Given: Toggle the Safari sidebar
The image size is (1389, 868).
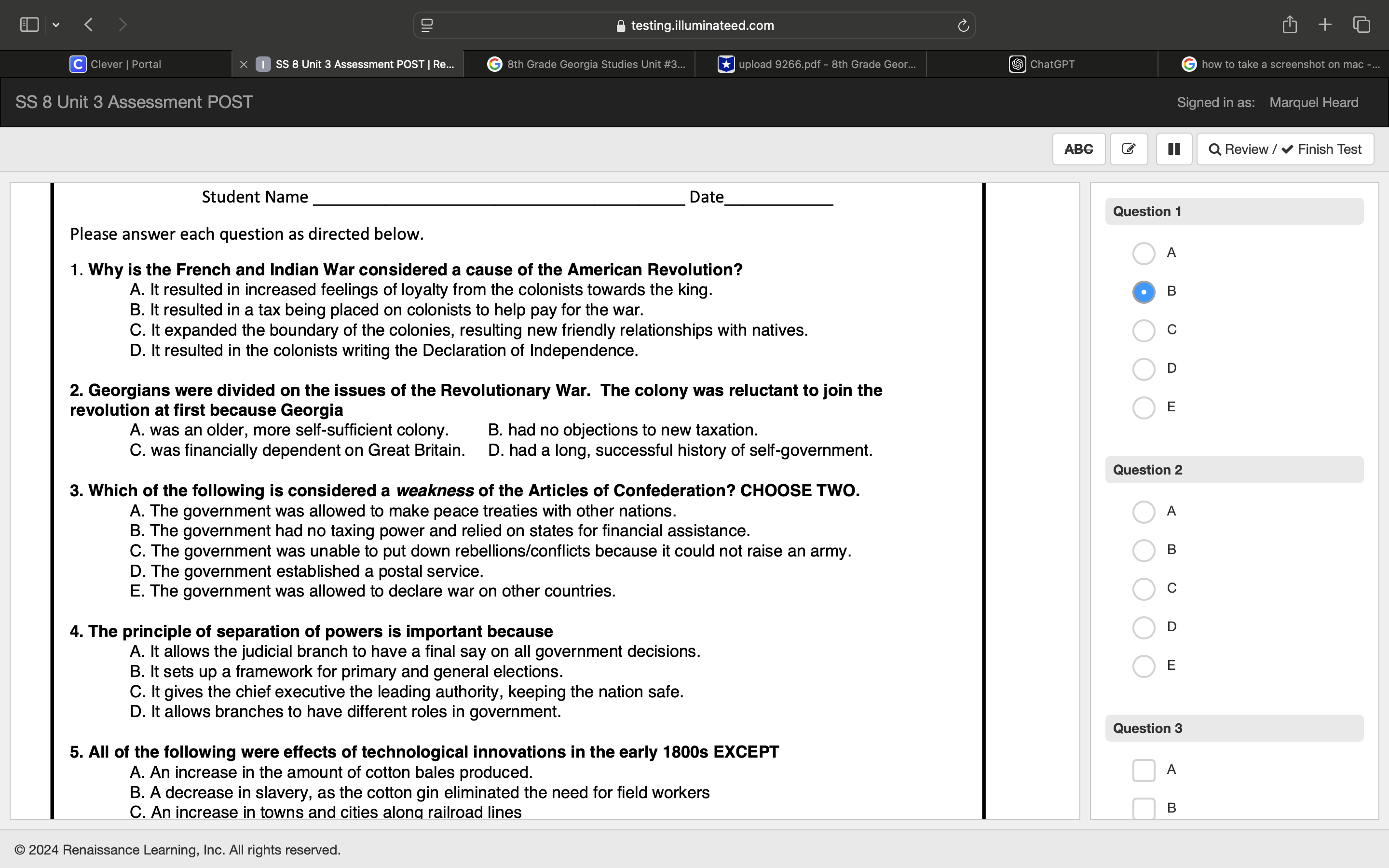Looking at the screenshot, I should tap(29, 24).
